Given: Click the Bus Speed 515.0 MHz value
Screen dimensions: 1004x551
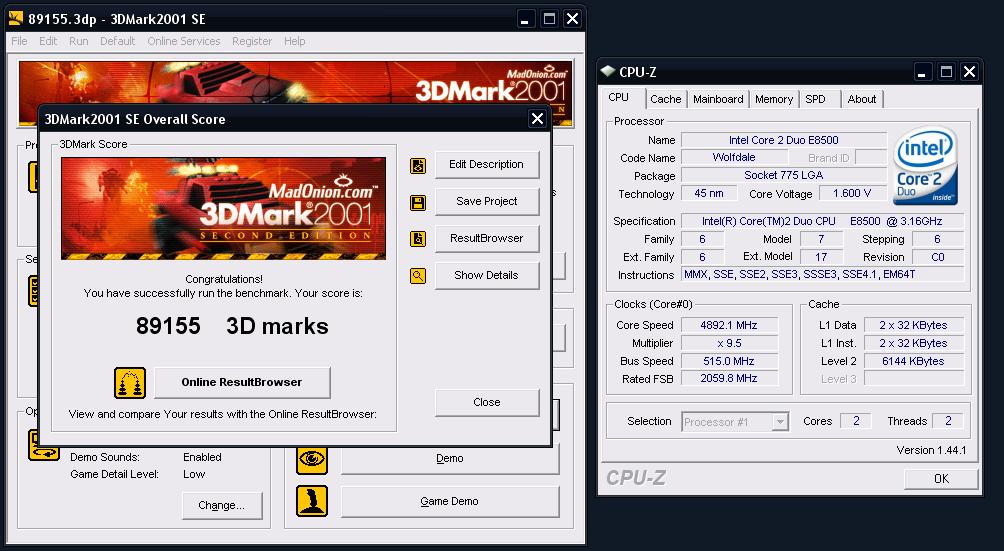Looking at the screenshot, I should click(729, 361).
